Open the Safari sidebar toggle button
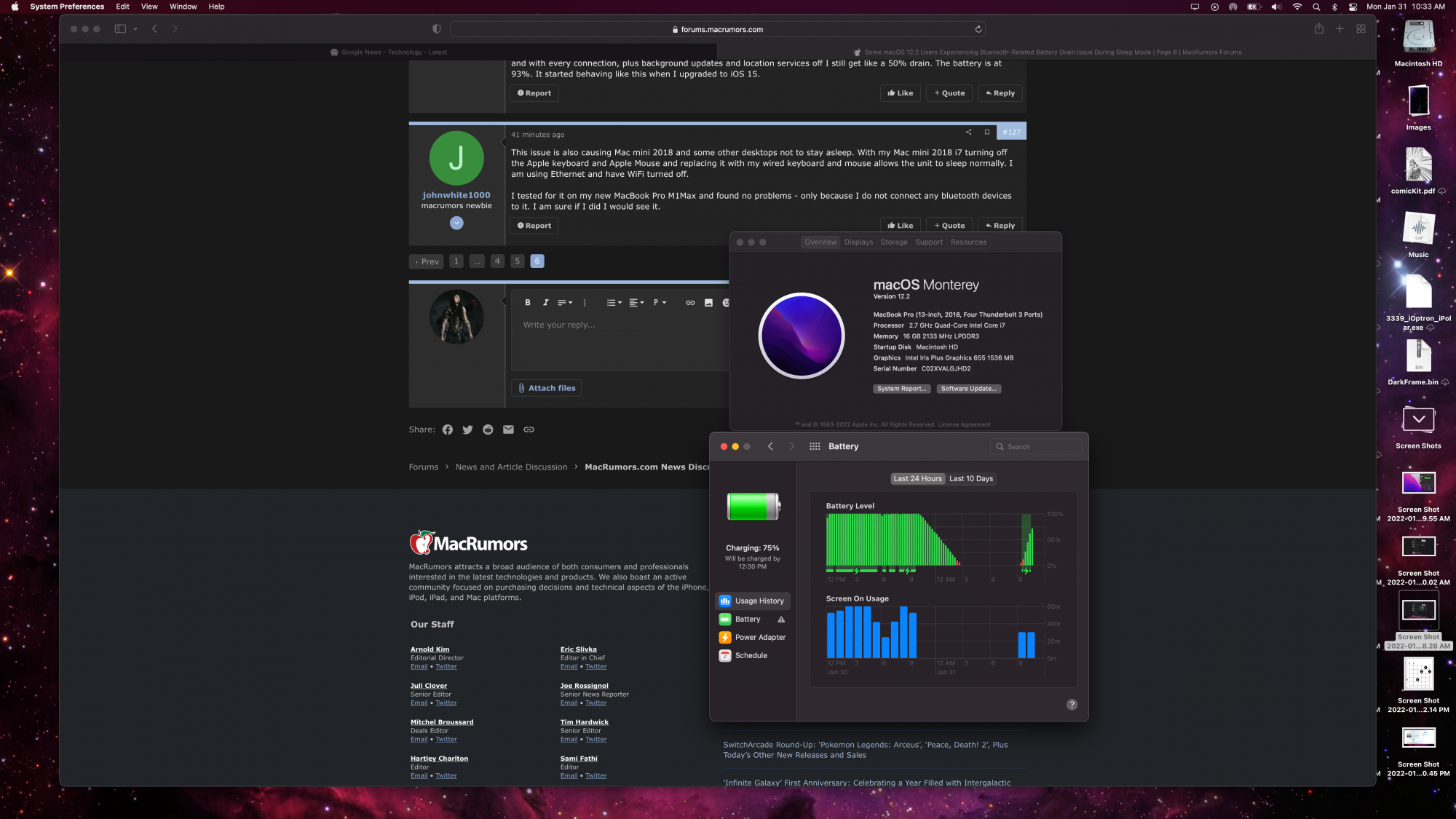This screenshot has height=819, width=1456. tap(120, 29)
